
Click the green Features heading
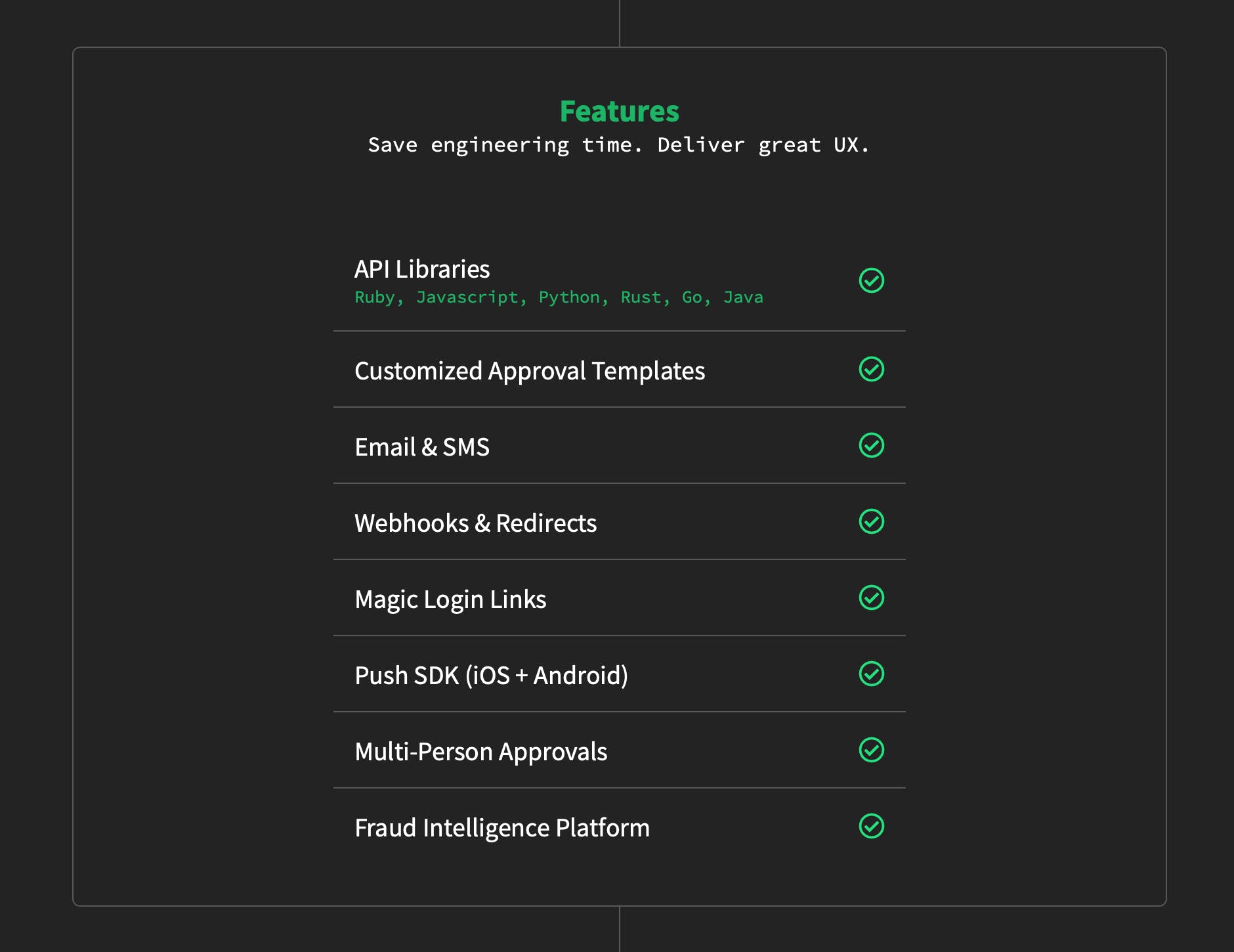click(x=619, y=111)
